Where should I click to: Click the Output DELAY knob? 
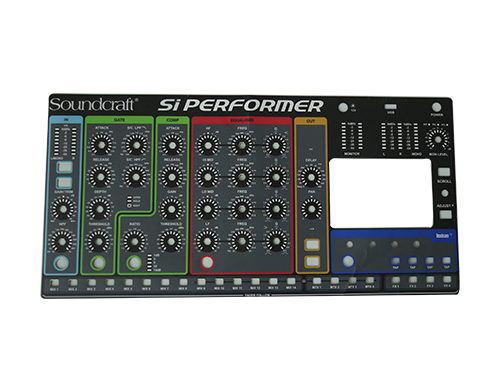[311, 177]
